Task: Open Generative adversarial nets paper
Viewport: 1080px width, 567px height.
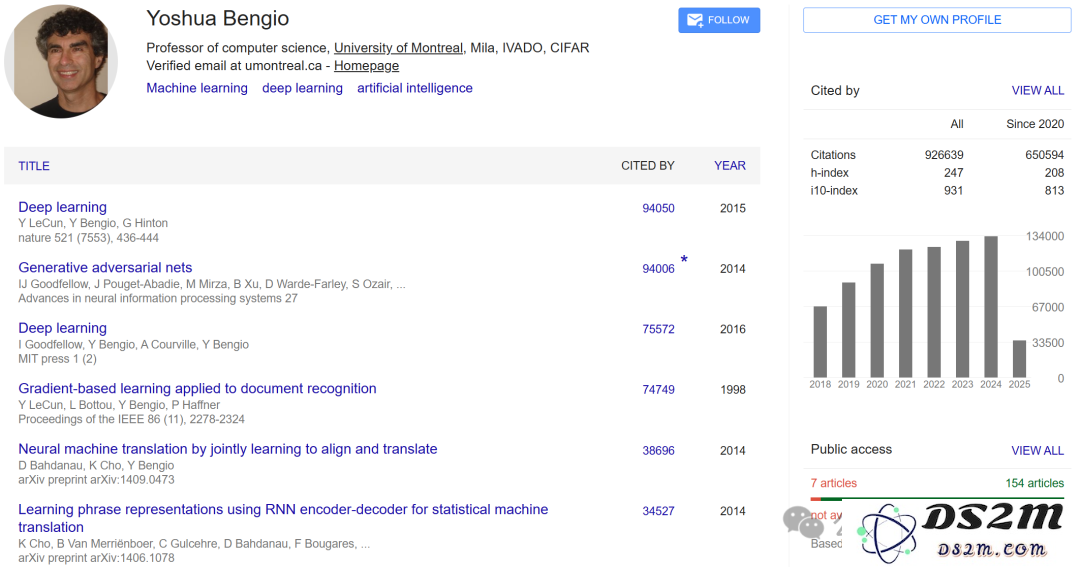Action: coord(105,267)
